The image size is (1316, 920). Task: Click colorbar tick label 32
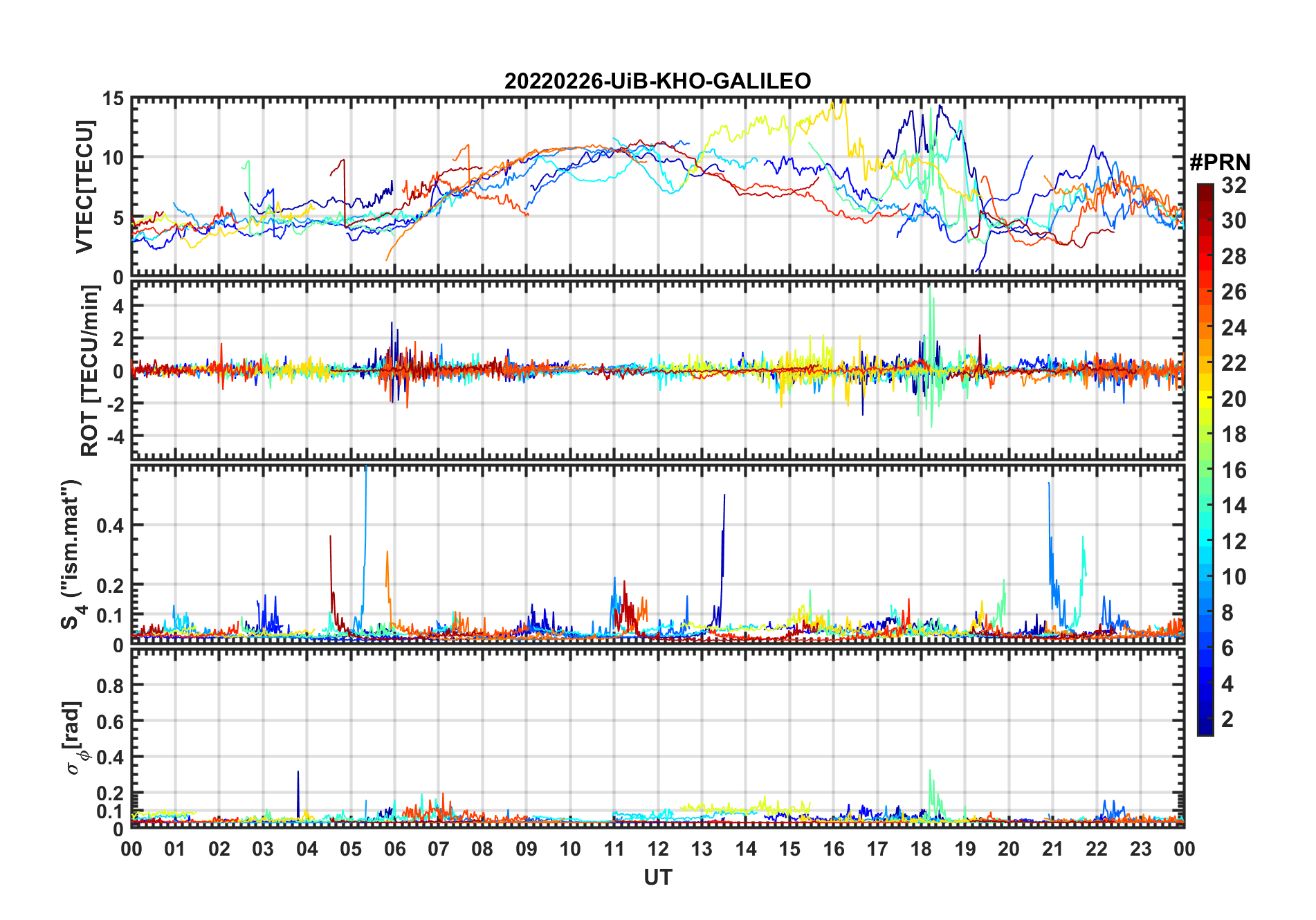(x=1234, y=185)
